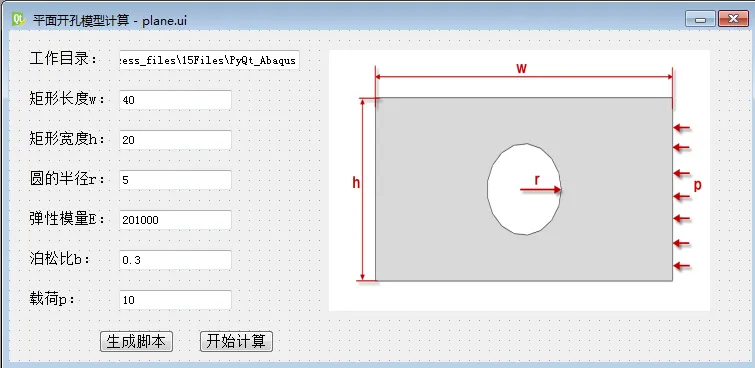The image size is (755, 368).
Task: Click the 载荷p field containing 10
Action: pyautogui.click(x=175, y=300)
